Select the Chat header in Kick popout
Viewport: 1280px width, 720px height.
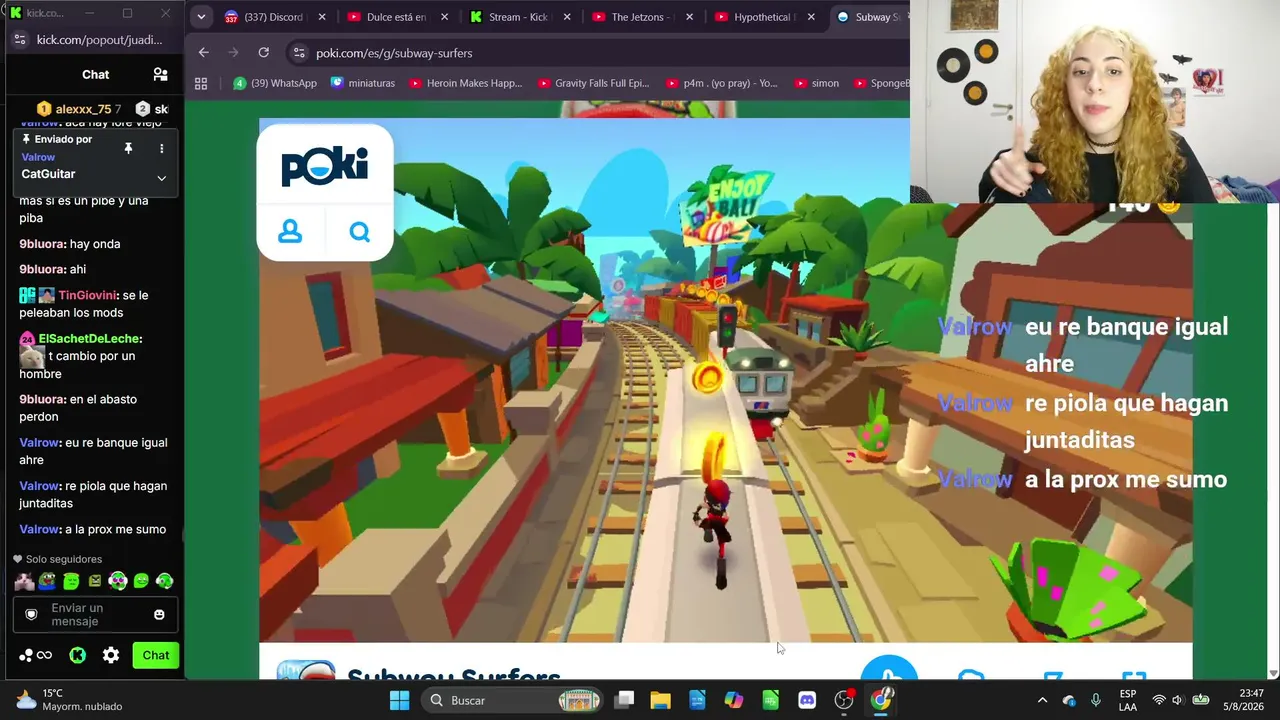point(95,74)
